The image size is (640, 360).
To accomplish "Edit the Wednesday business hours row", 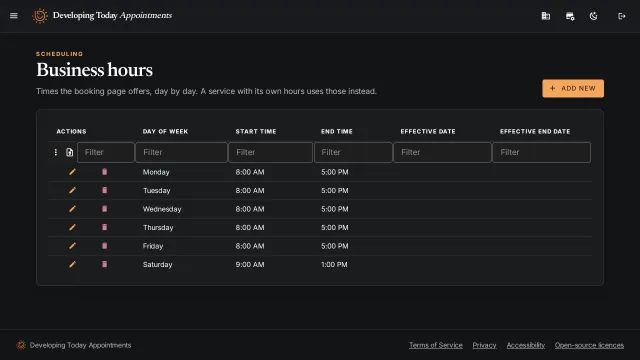I will pos(72,209).
